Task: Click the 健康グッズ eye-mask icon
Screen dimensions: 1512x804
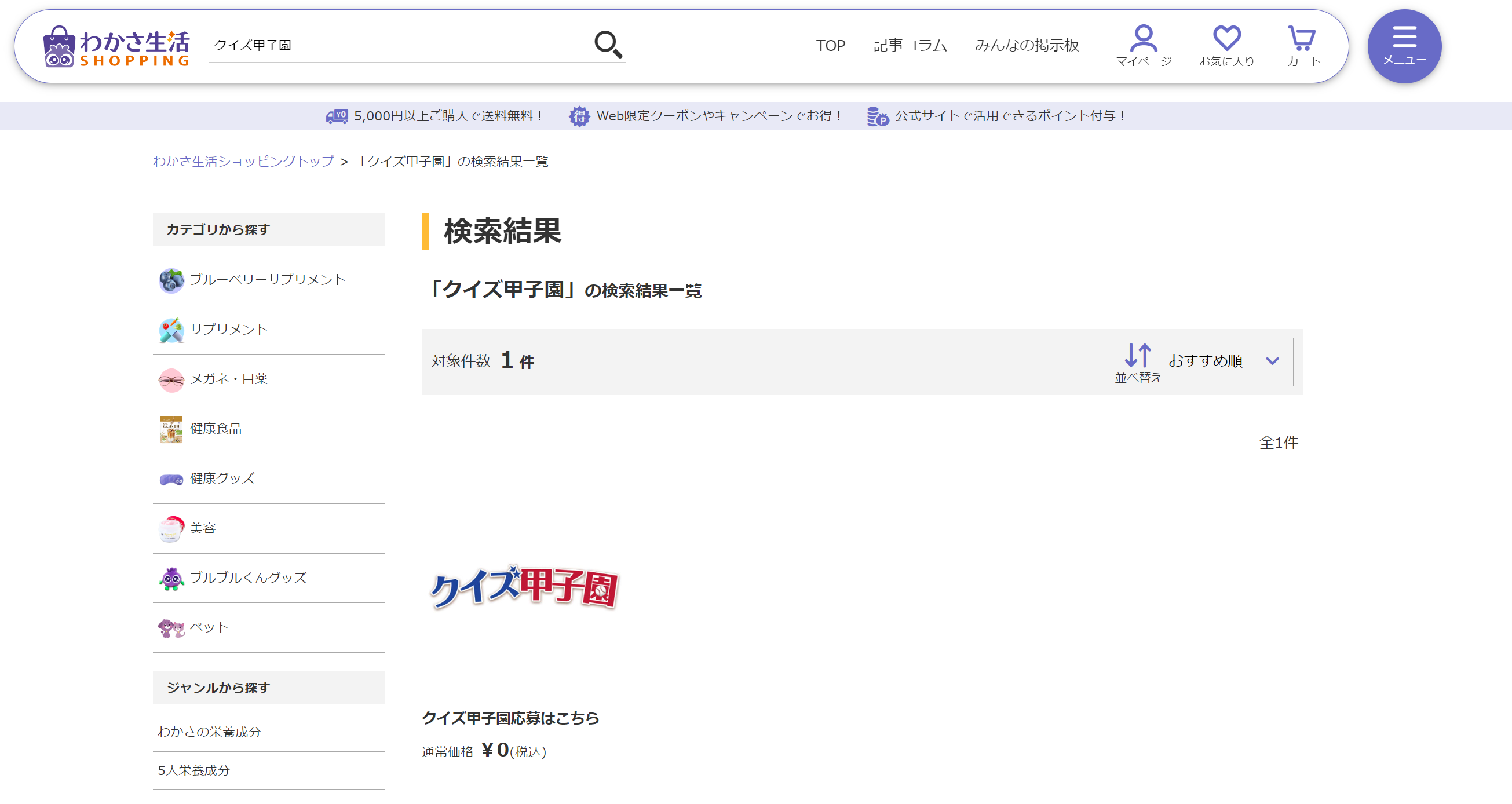Action: pos(171,480)
